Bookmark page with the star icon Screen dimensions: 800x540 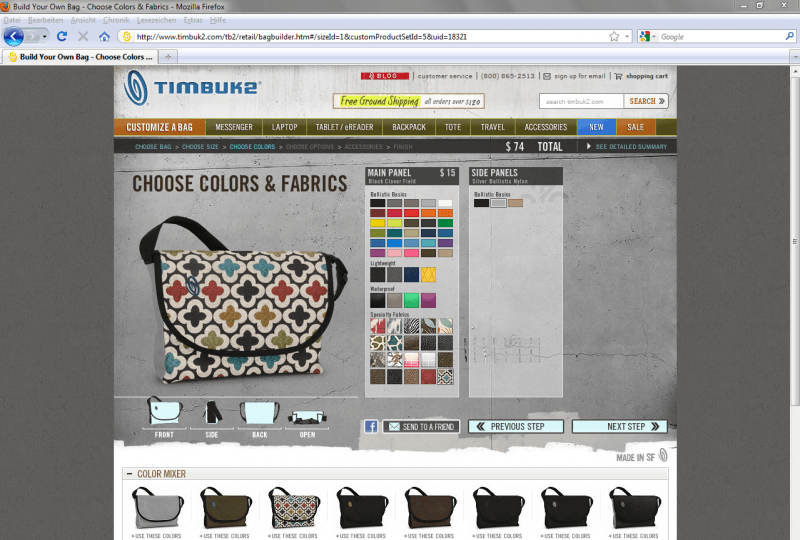tap(614, 37)
